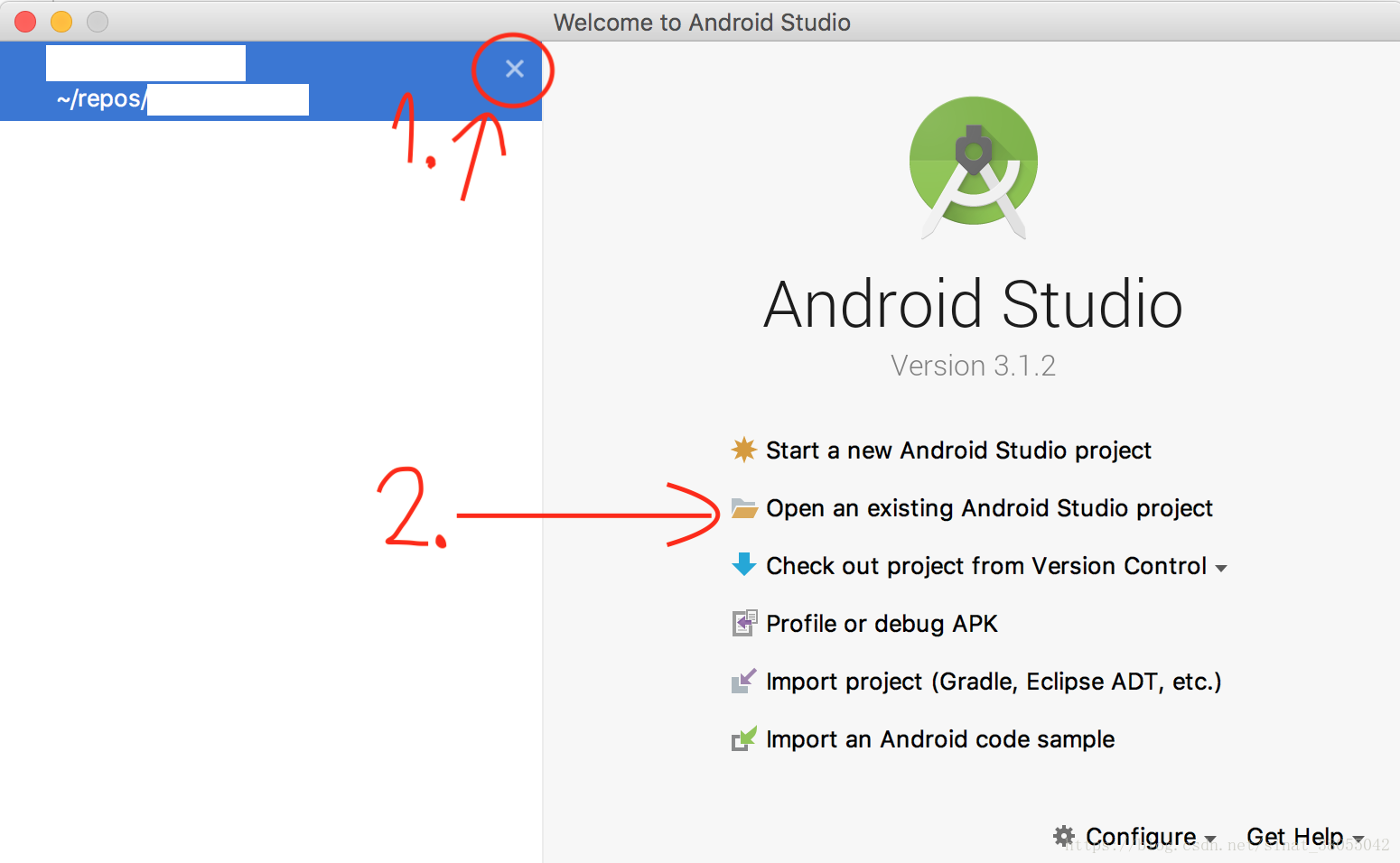The height and width of the screenshot is (863, 1400).
Task: Choose Profile or debug APK
Action: point(882,624)
